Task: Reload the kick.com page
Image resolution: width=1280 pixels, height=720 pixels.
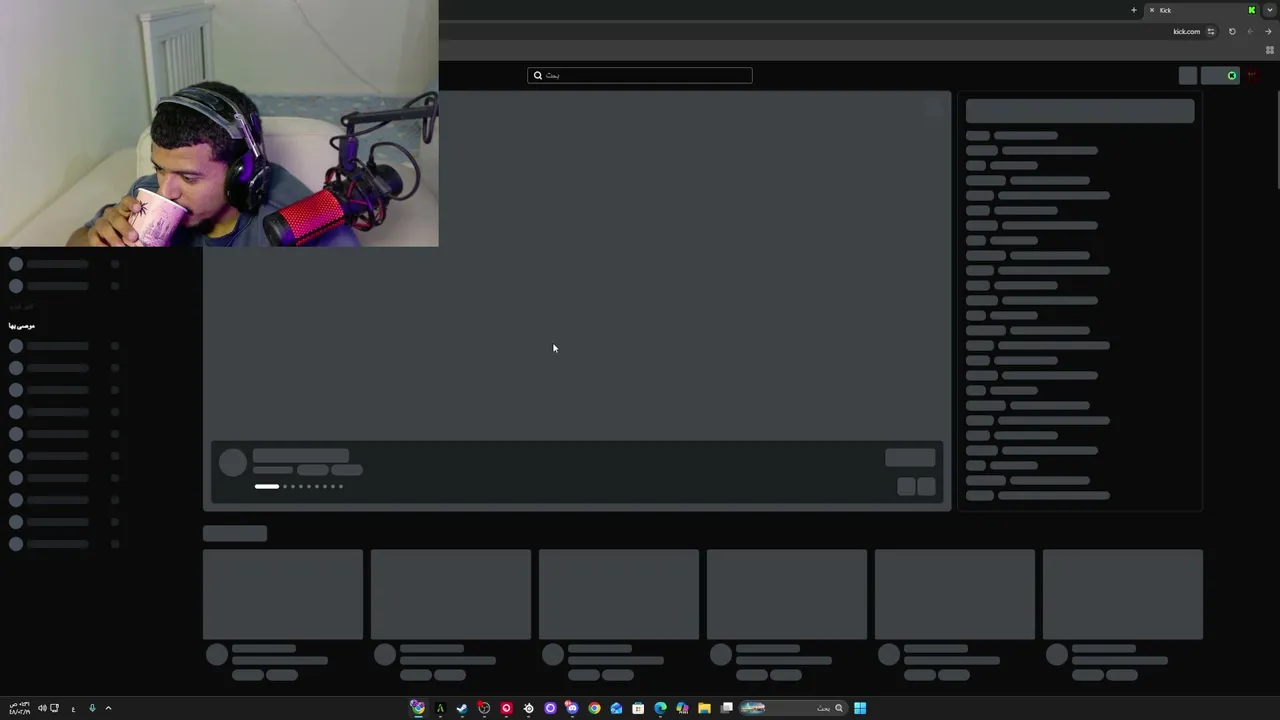Action: pyautogui.click(x=1232, y=32)
